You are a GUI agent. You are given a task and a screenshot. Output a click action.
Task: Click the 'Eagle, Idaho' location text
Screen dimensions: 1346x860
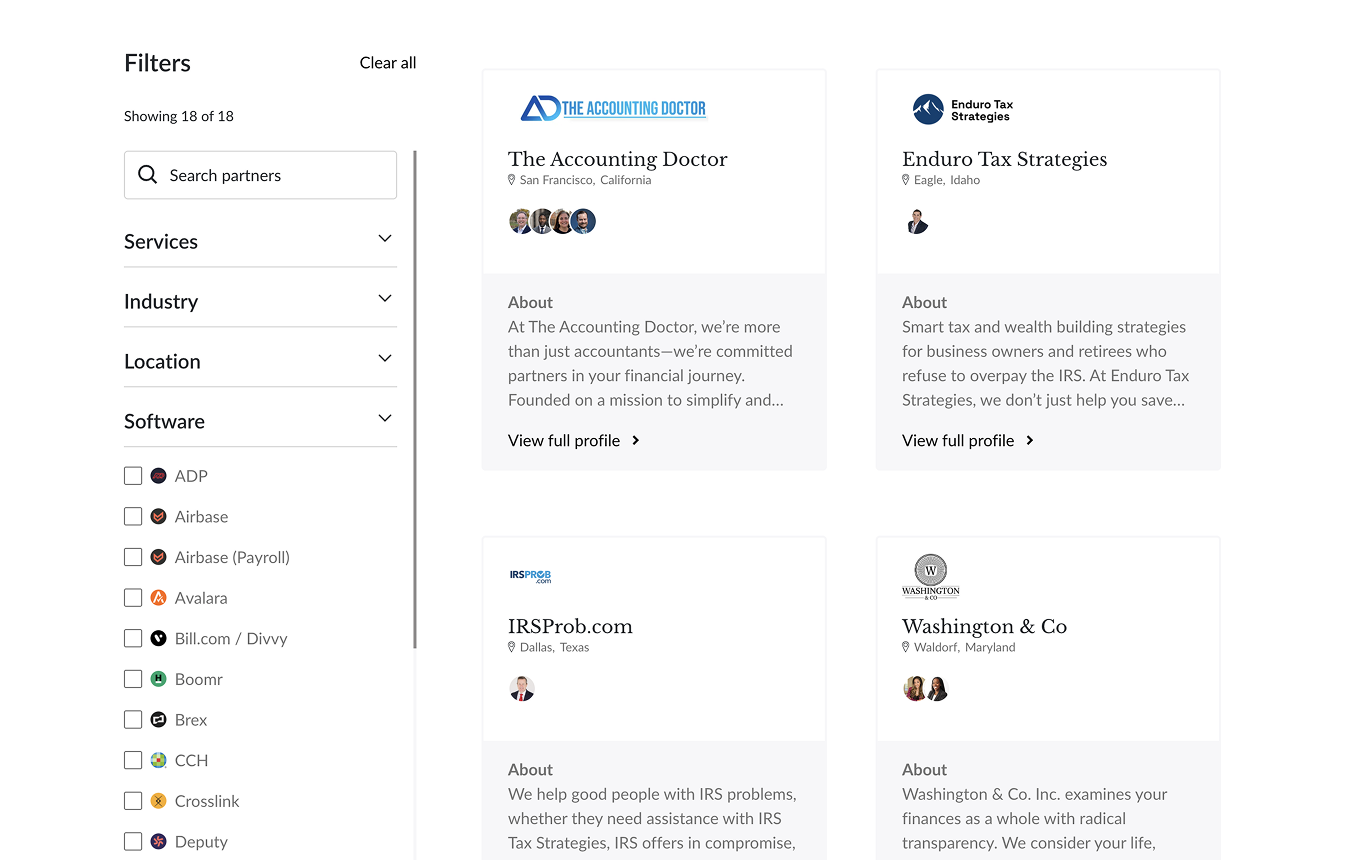[x=947, y=180]
